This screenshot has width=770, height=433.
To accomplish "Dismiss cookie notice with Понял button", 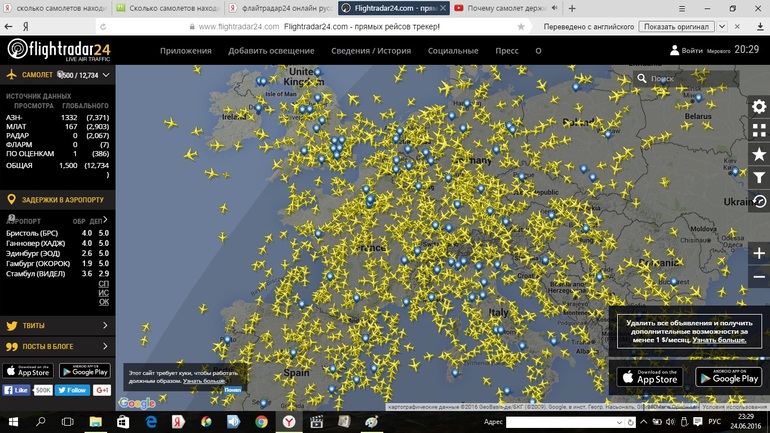I will [x=232, y=389].
